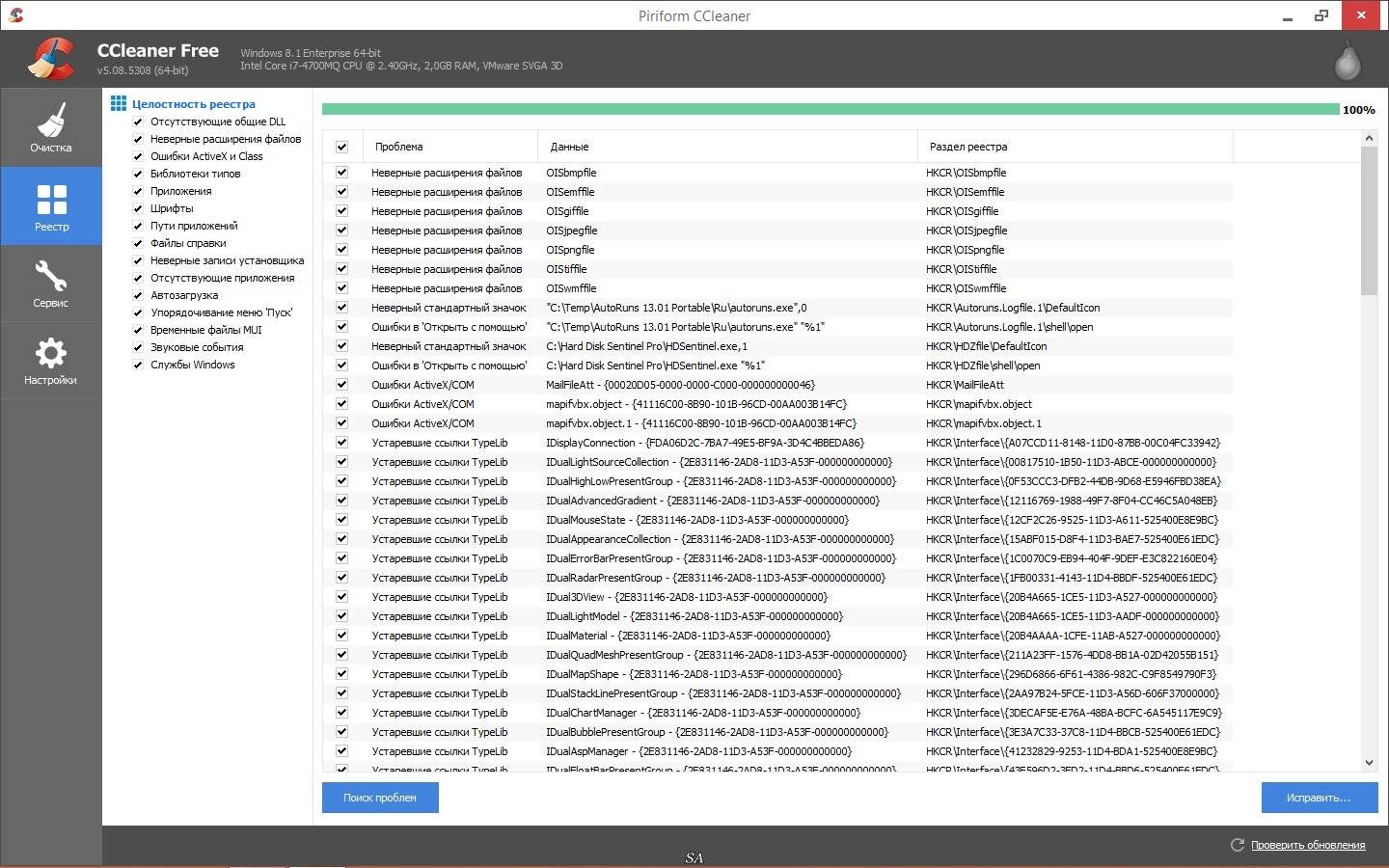Sort by the Раздел реестра column header
Image resolution: width=1389 pixels, height=868 pixels.
(x=1076, y=147)
